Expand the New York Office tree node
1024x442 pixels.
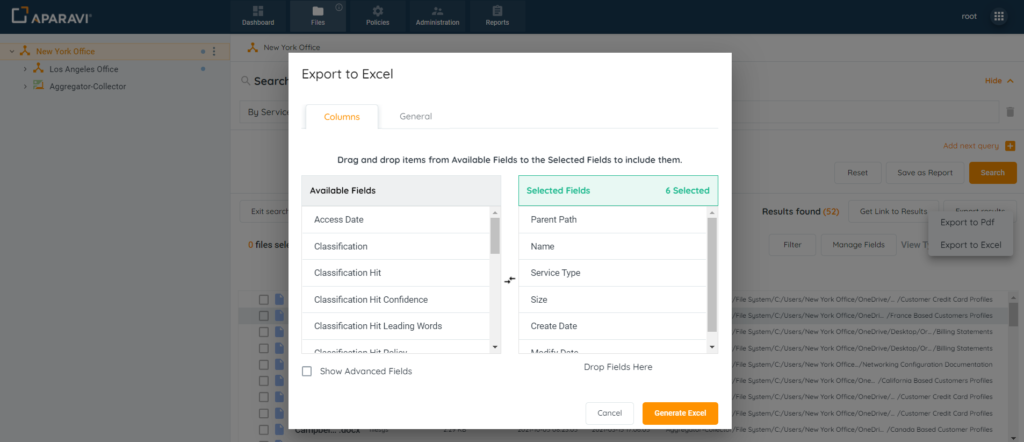(x=11, y=51)
